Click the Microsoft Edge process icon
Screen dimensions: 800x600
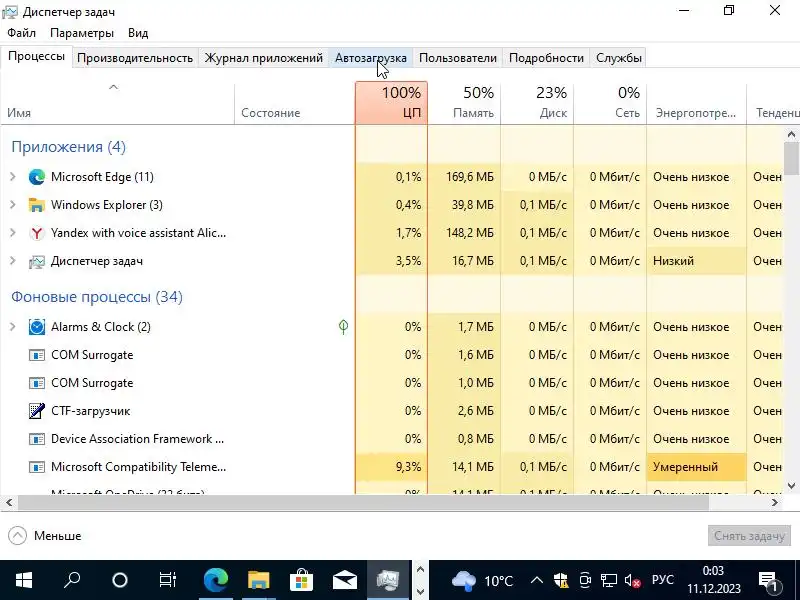(x=37, y=177)
